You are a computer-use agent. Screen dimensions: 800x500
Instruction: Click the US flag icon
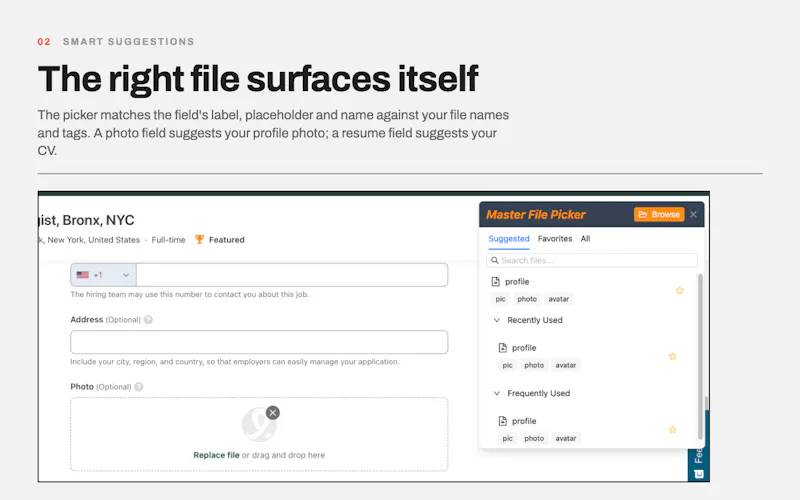(83, 275)
